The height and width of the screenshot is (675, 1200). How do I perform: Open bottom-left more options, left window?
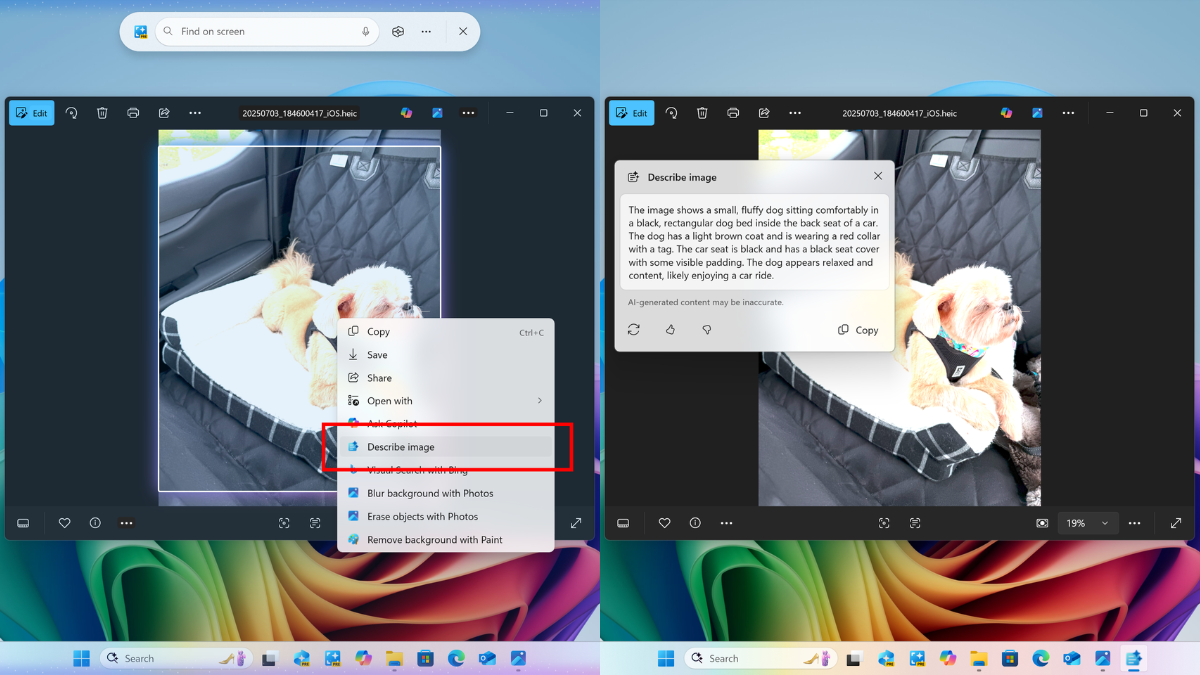point(126,523)
